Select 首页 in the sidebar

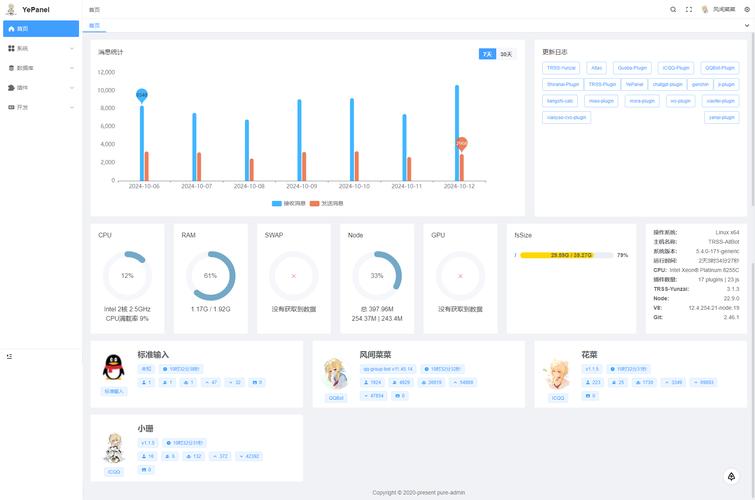click(40, 28)
